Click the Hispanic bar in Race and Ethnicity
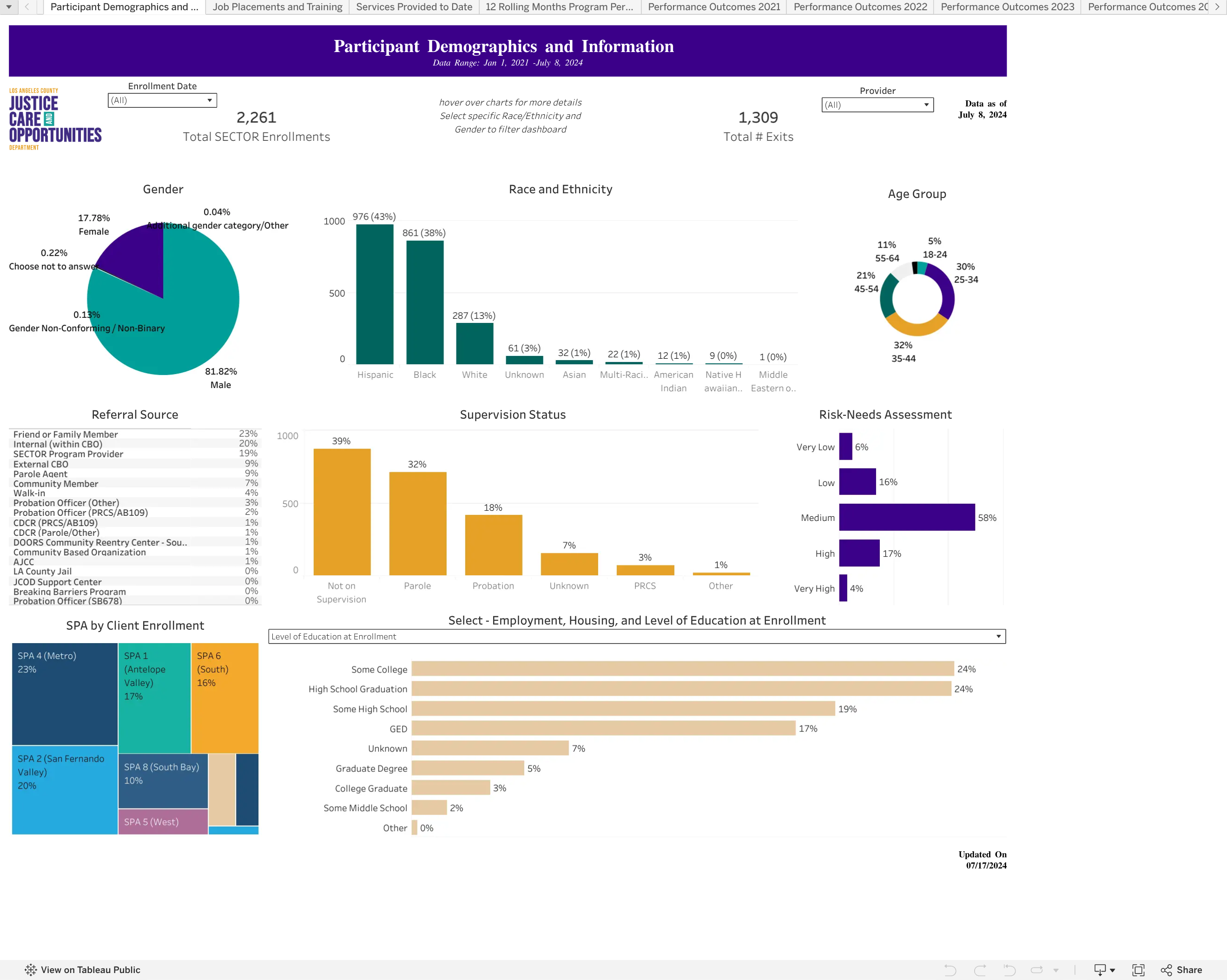Screen dimensions: 1227x980 (375, 294)
